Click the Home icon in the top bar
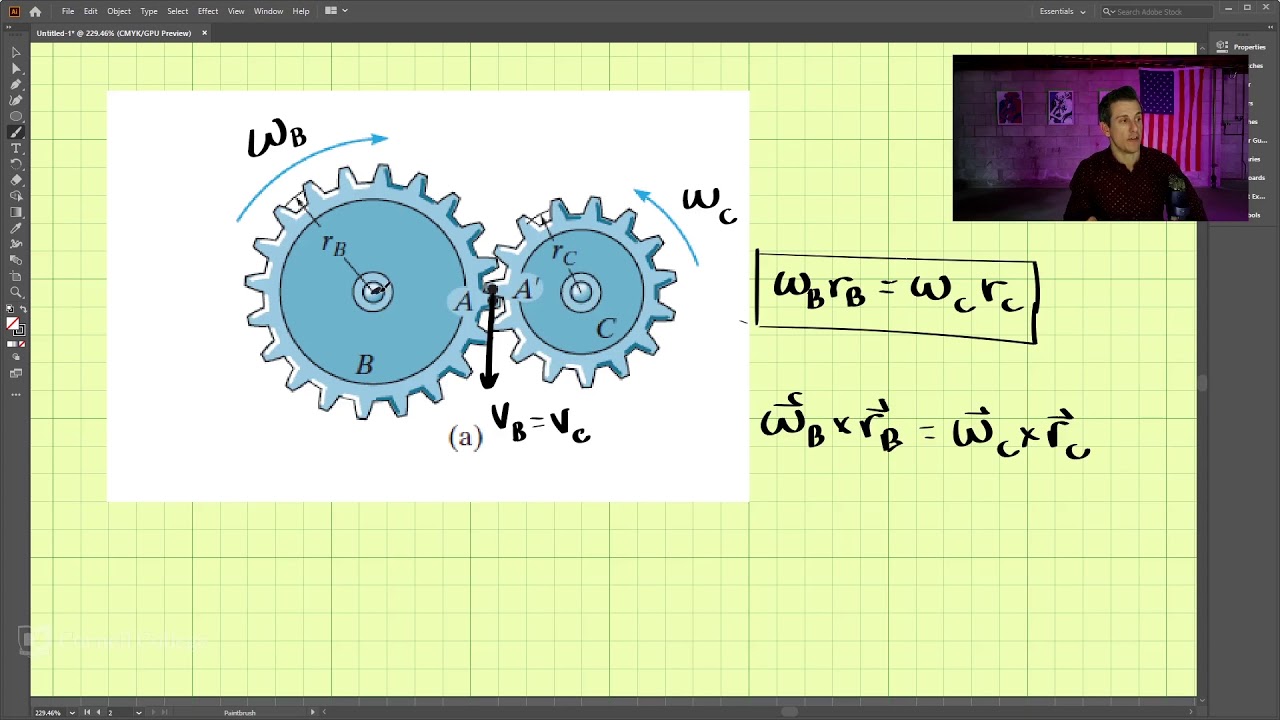 pos(35,11)
